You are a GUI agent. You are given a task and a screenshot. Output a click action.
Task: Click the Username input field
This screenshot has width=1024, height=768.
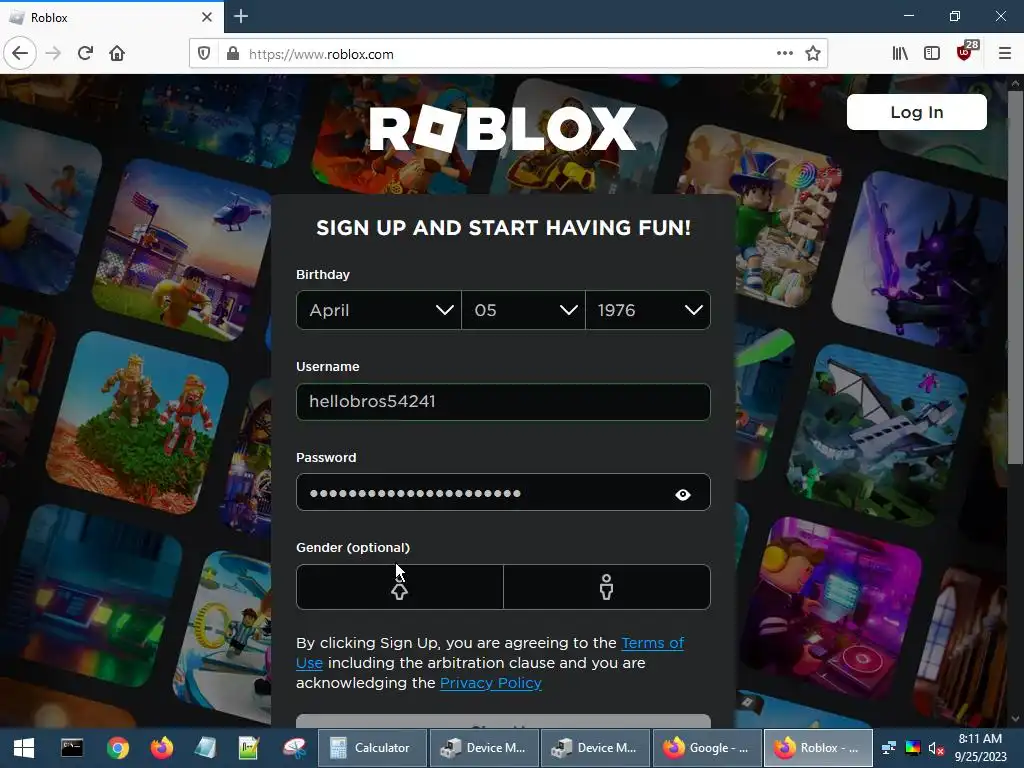point(503,402)
